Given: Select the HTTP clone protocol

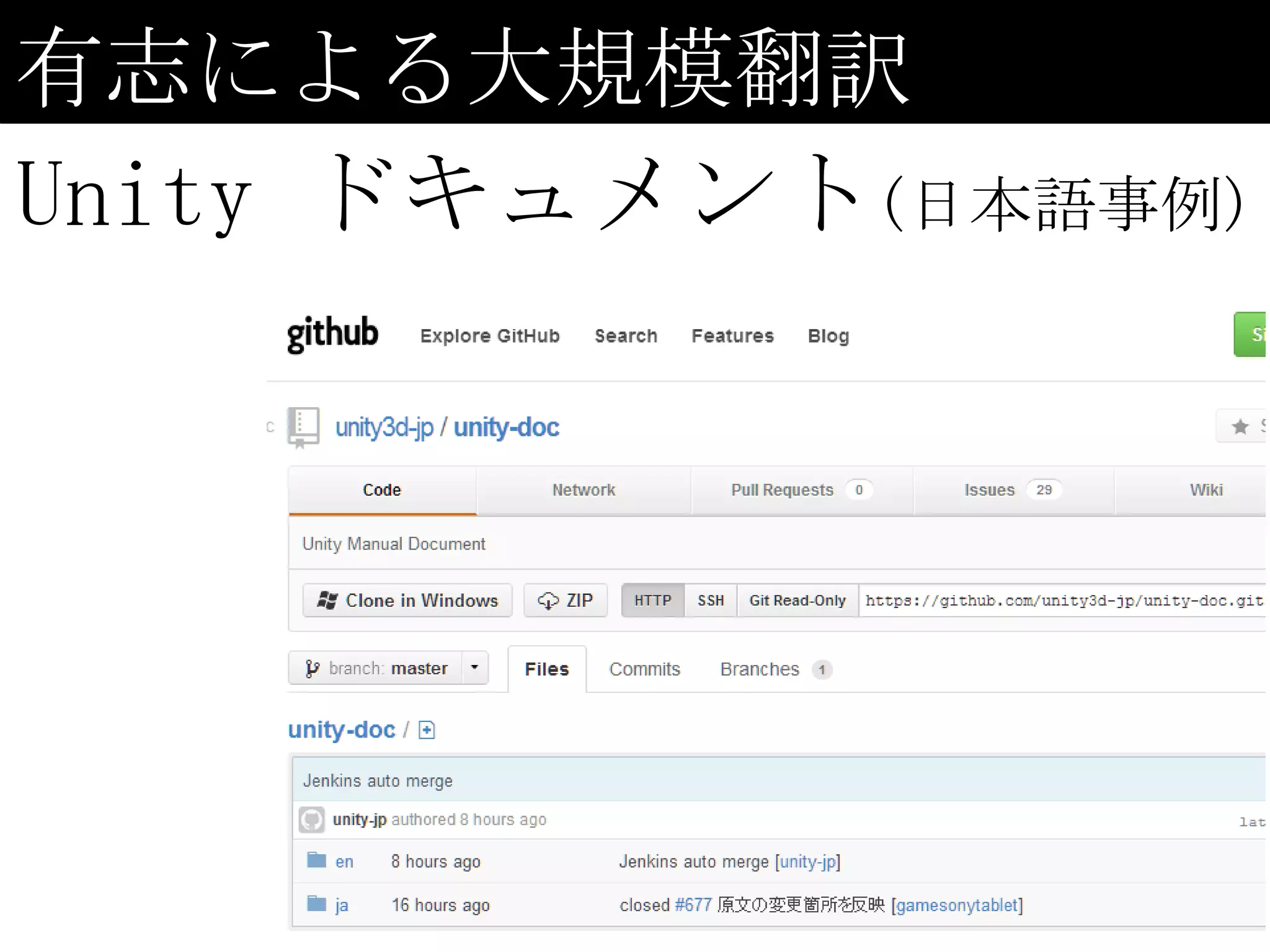Looking at the screenshot, I should [653, 601].
